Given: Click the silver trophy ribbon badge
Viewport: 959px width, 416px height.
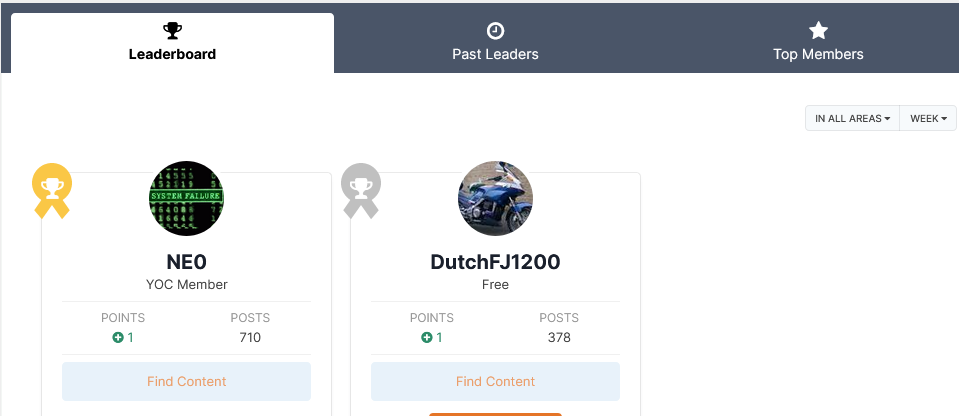Looking at the screenshot, I should [360, 189].
